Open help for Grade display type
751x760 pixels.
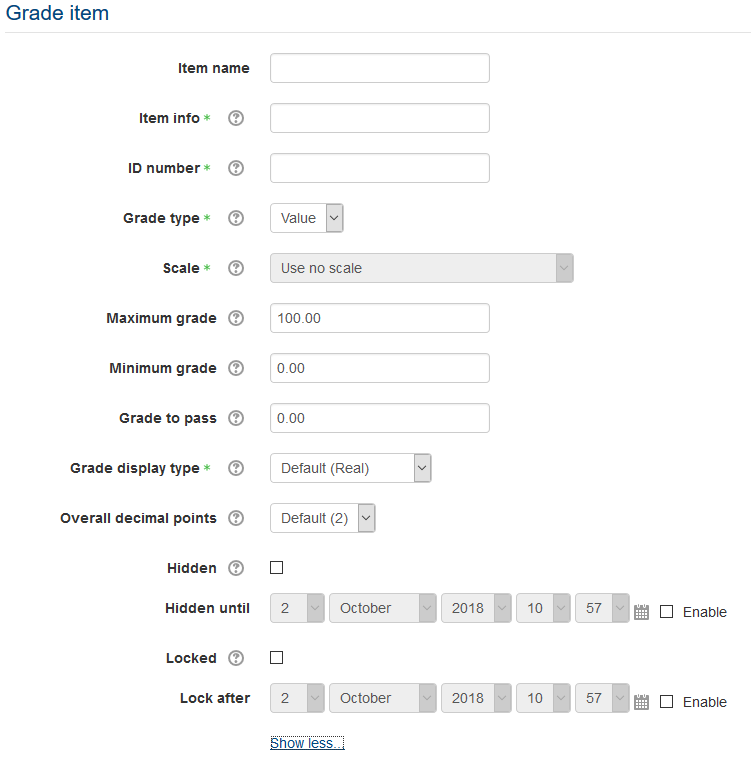pyautogui.click(x=236, y=468)
